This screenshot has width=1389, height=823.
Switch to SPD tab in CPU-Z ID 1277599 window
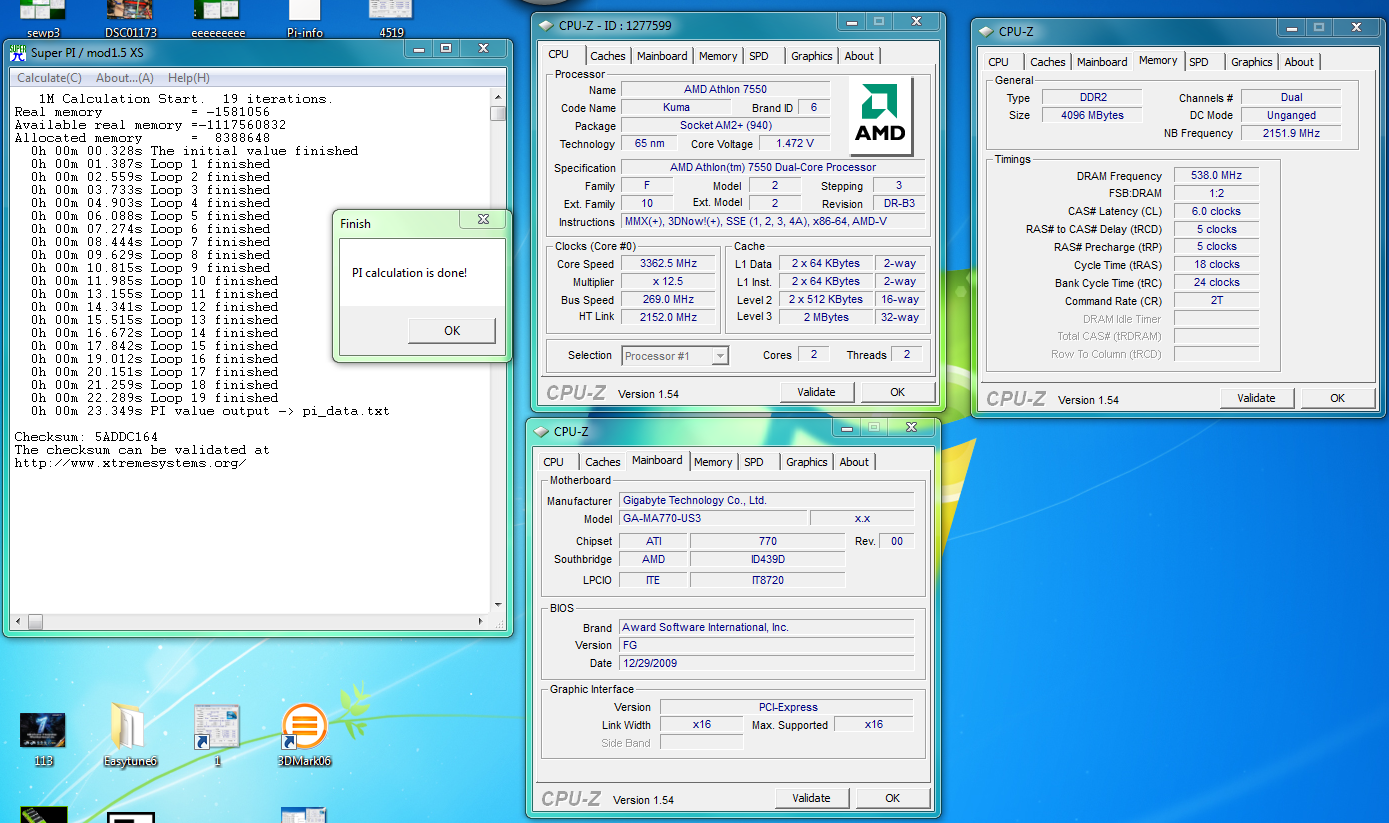tap(759, 56)
